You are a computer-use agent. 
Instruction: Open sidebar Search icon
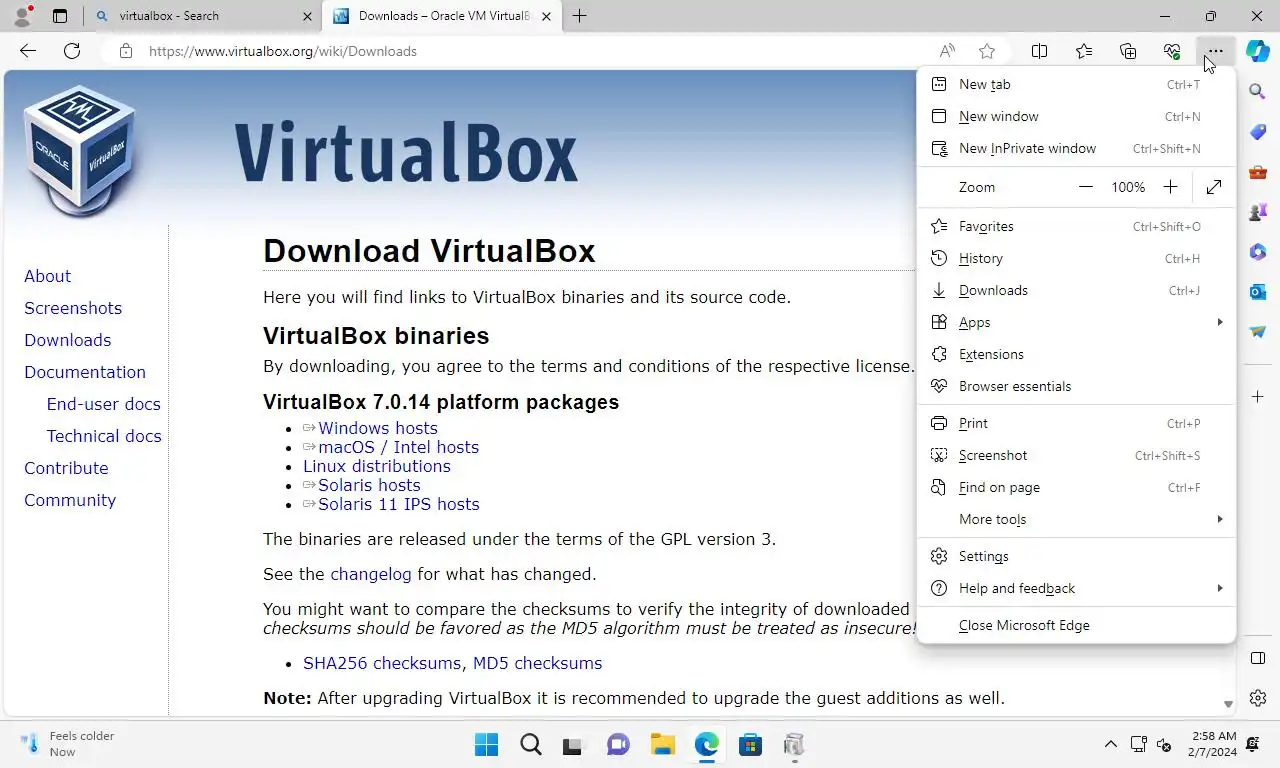1258,92
